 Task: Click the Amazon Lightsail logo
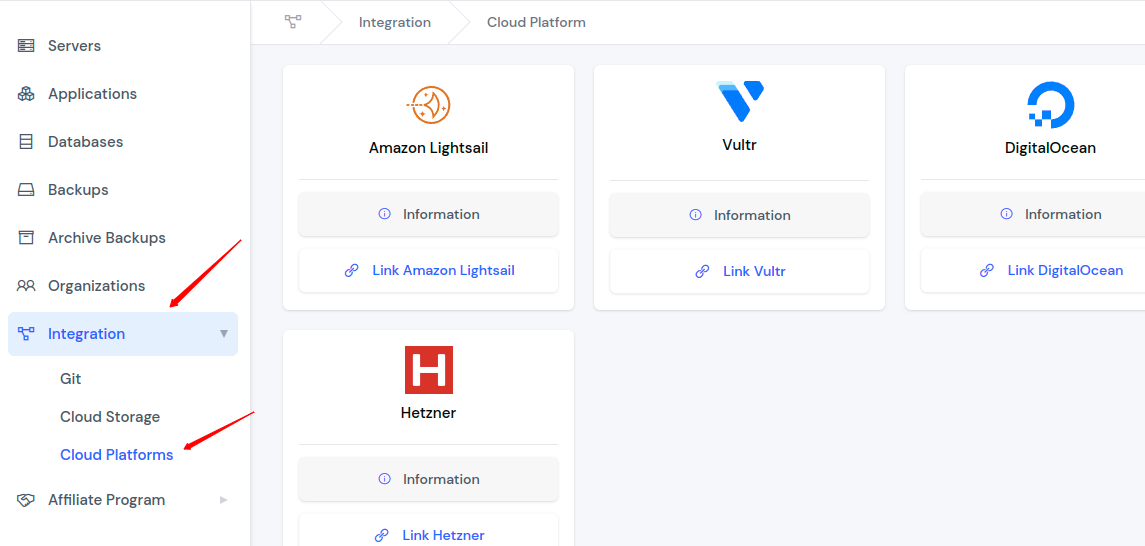pos(429,105)
